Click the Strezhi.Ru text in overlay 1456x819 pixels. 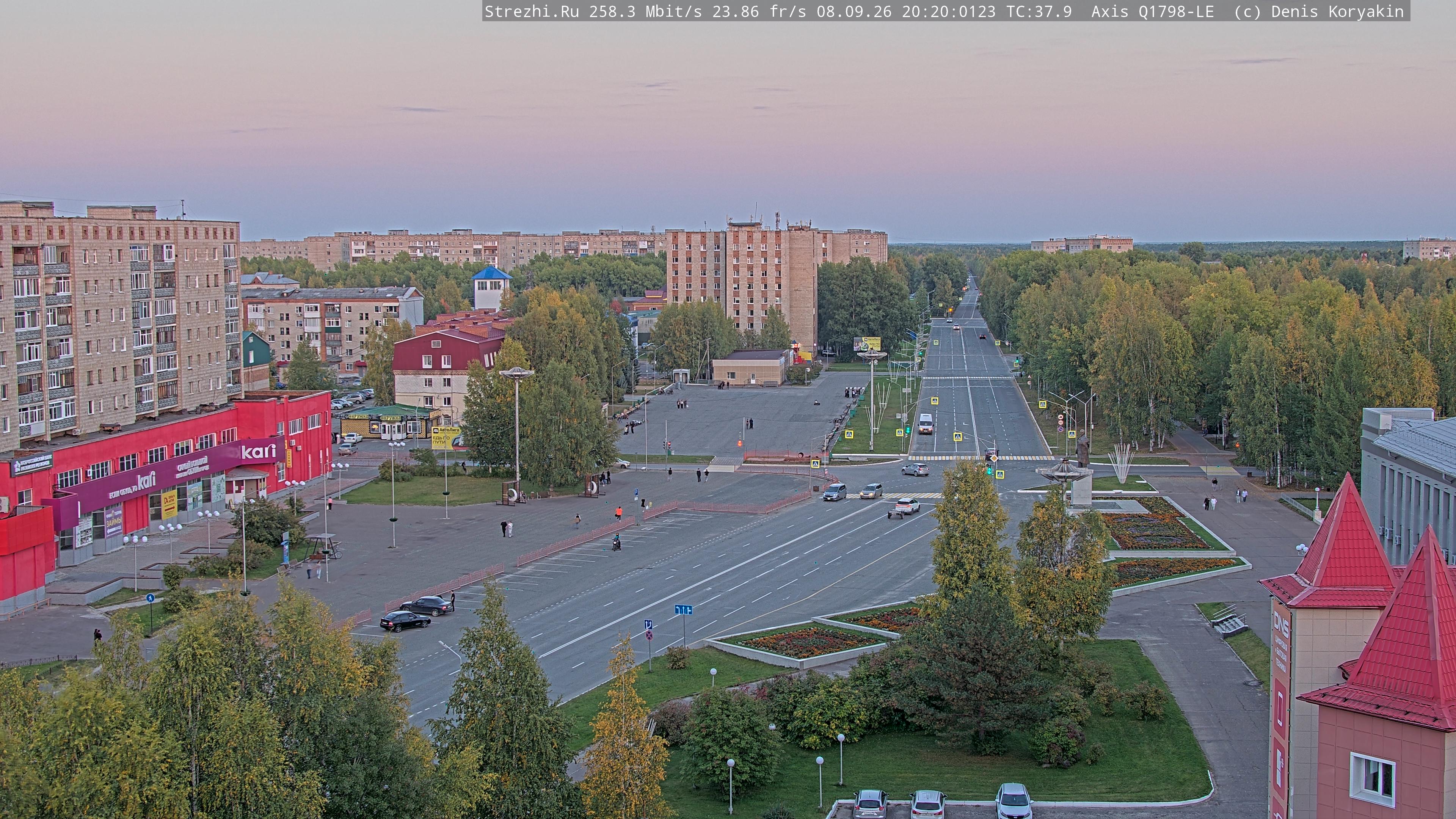[x=532, y=12]
